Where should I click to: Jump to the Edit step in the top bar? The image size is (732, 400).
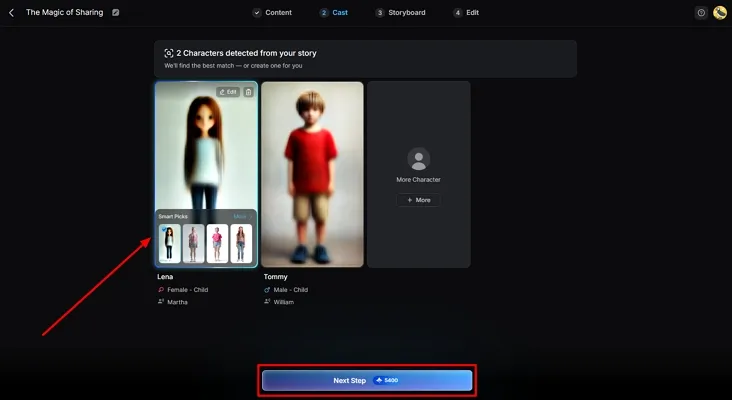click(x=466, y=13)
